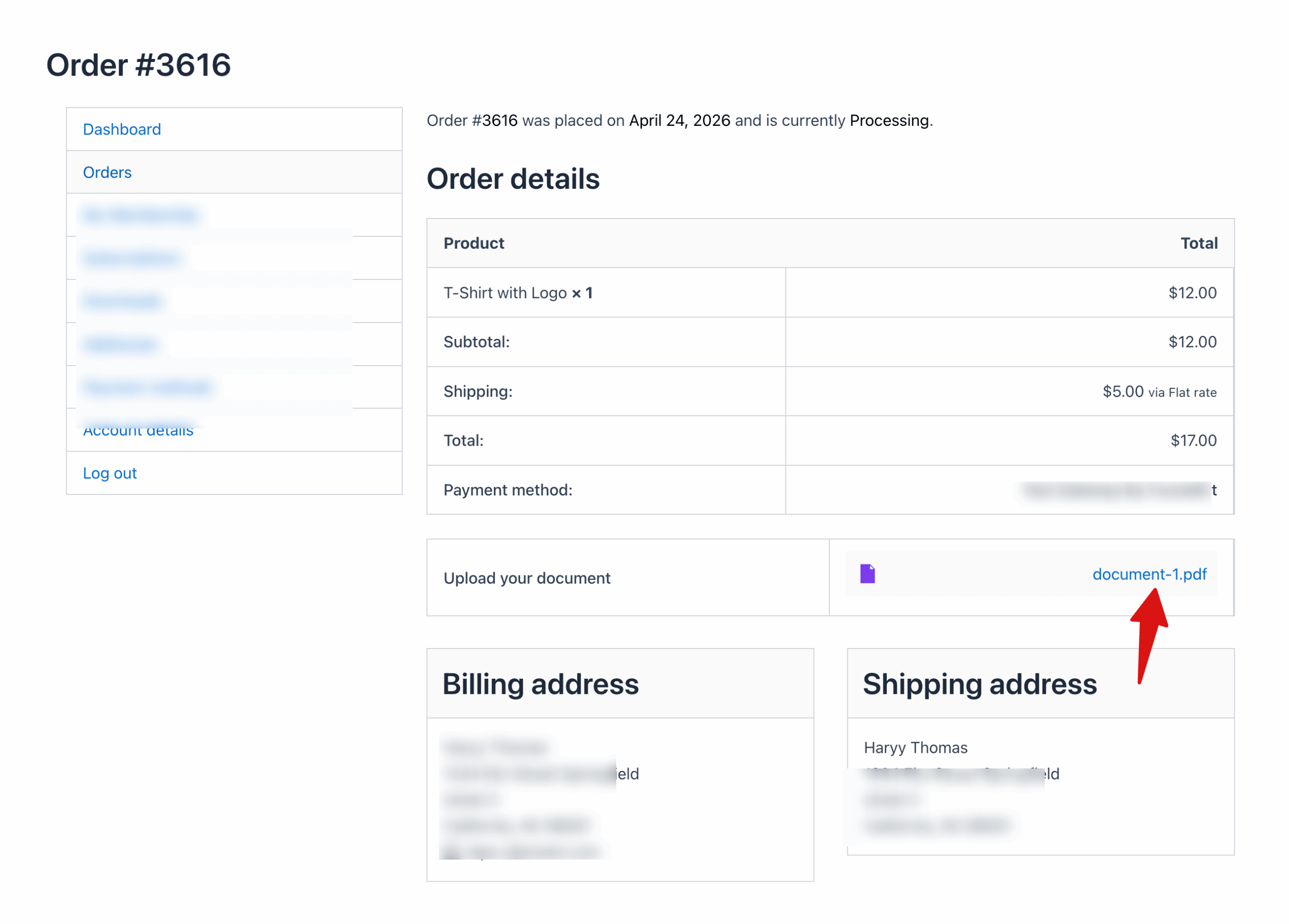The width and height of the screenshot is (1289, 924).
Task: Click the Billing address heading
Action: click(540, 684)
